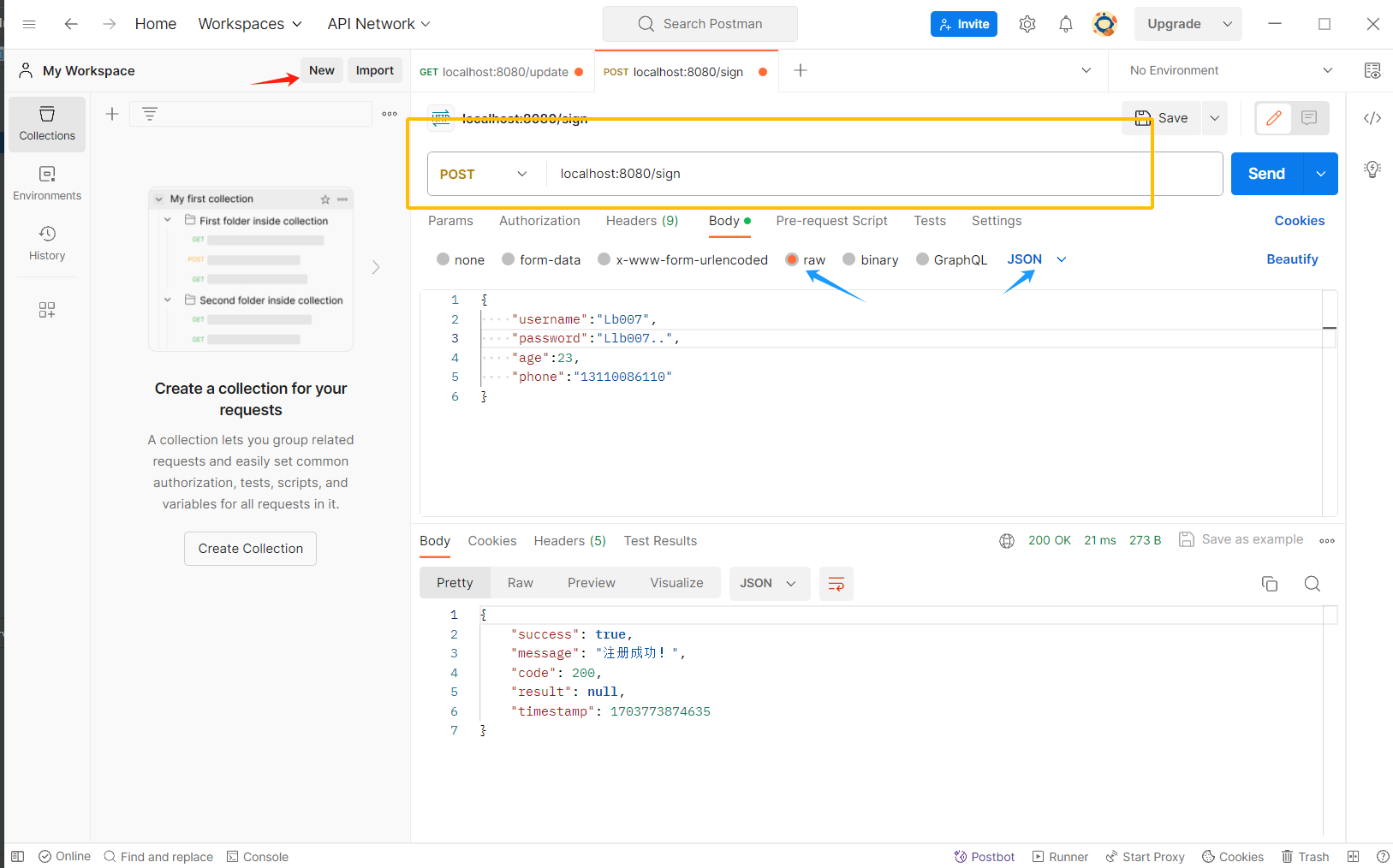Expand the Workspaces dropdown
Image resolution: width=1393 pixels, height=868 pixels.
pos(250,24)
